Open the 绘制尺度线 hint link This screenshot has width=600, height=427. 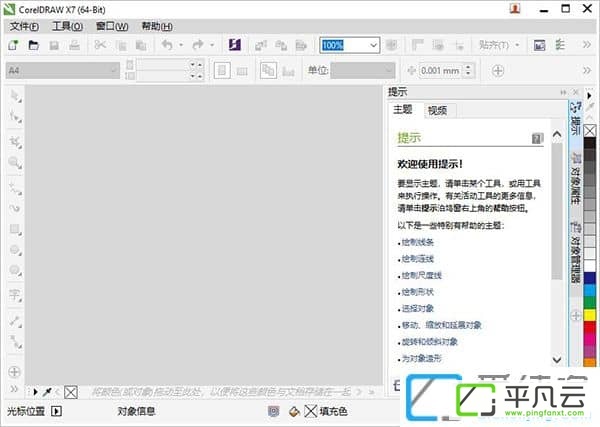(422, 275)
